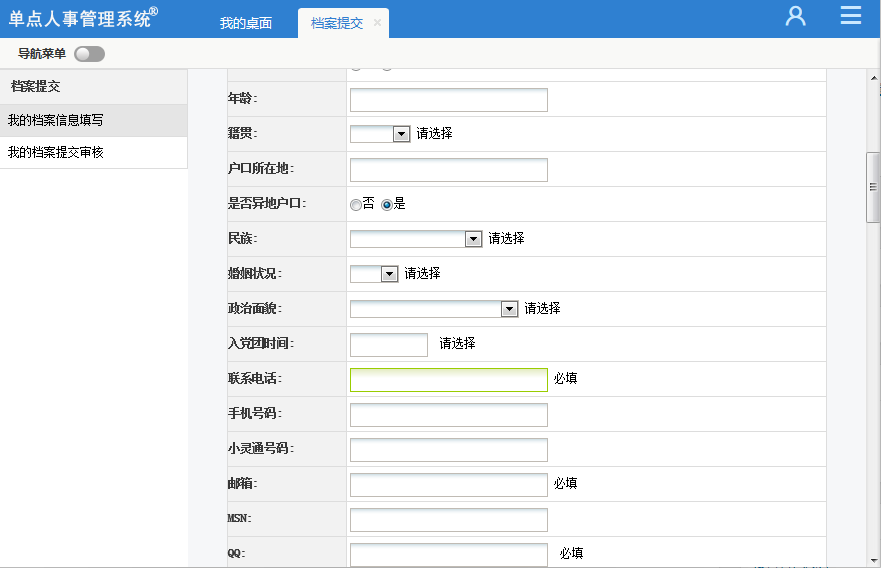Select 是 for 是否异地户口
881x568 pixels.
(x=387, y=205)
